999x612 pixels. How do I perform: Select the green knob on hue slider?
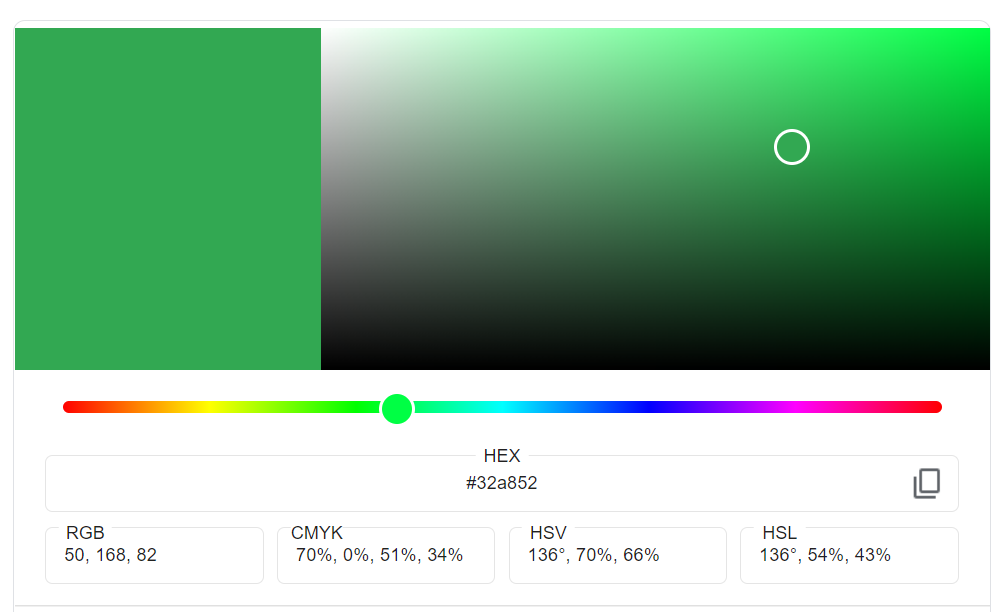[x=396, y=408]
